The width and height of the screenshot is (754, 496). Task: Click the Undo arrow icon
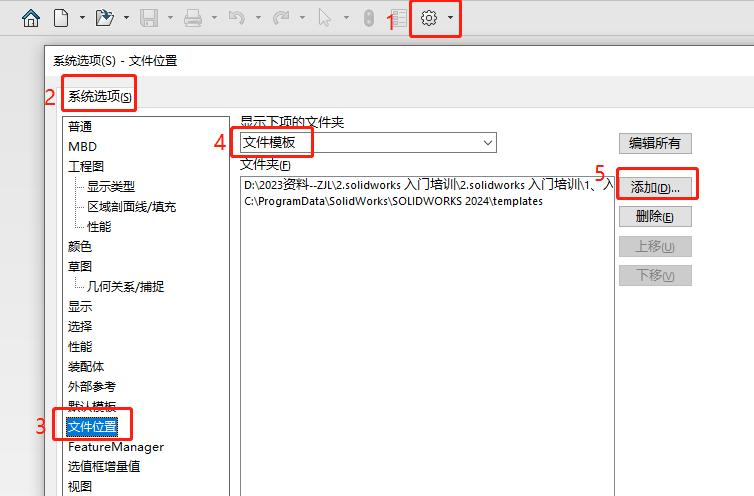[237, 18]
